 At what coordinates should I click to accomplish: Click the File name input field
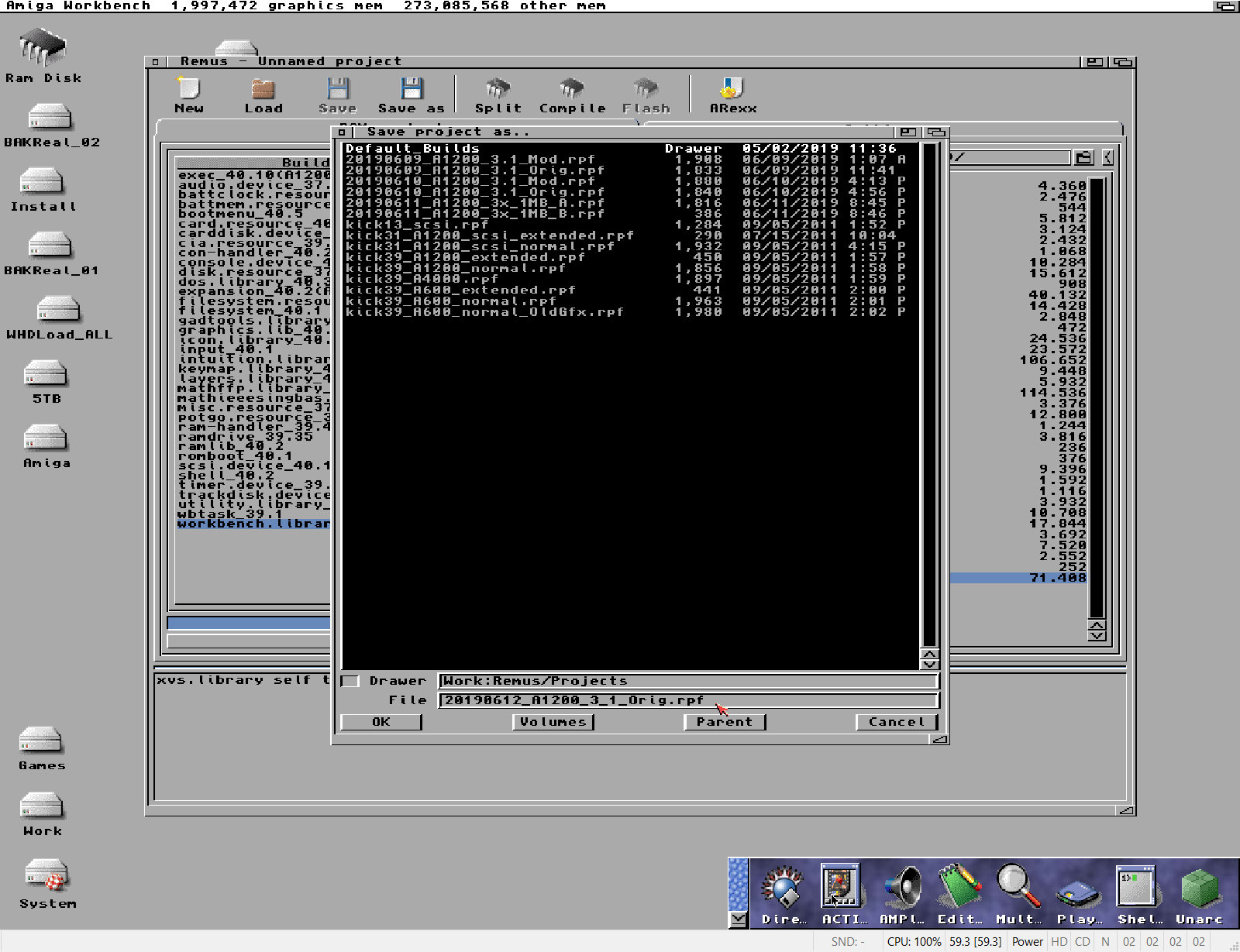(688, 700)
